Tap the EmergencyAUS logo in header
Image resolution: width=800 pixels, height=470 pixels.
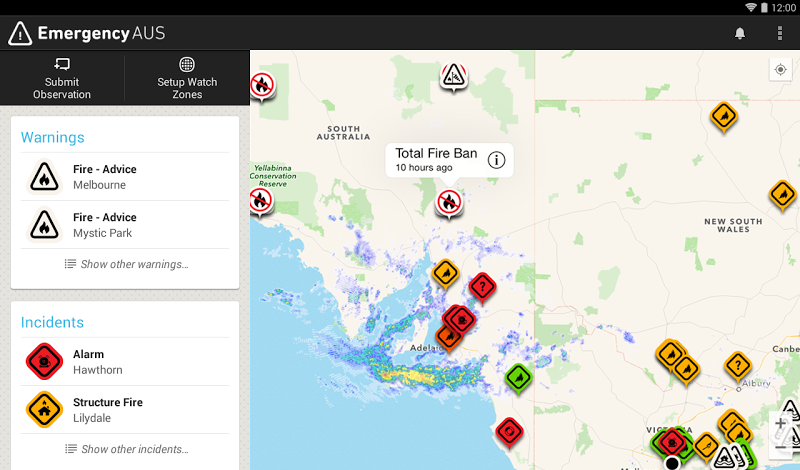(87, 34)
